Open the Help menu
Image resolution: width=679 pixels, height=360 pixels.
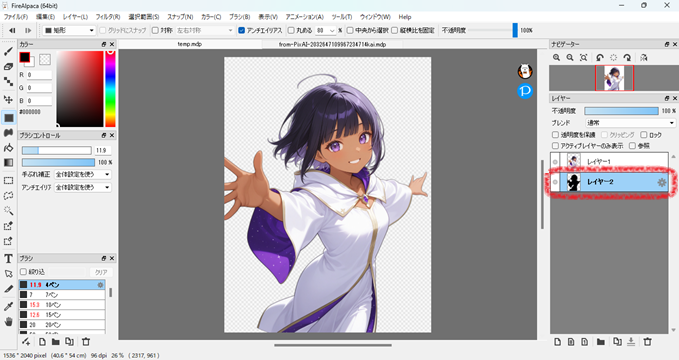coord(405,17)
